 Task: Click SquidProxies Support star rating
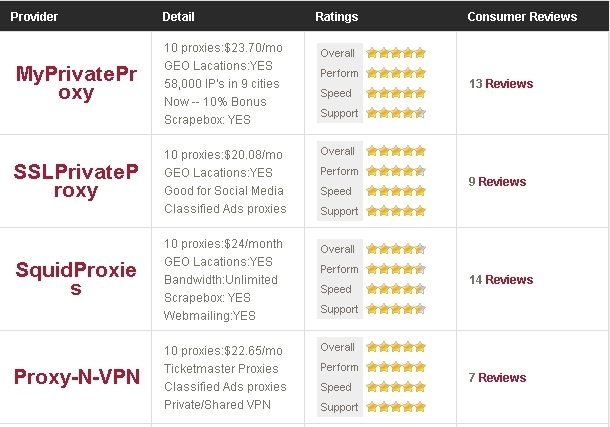(x=396, y=309)
